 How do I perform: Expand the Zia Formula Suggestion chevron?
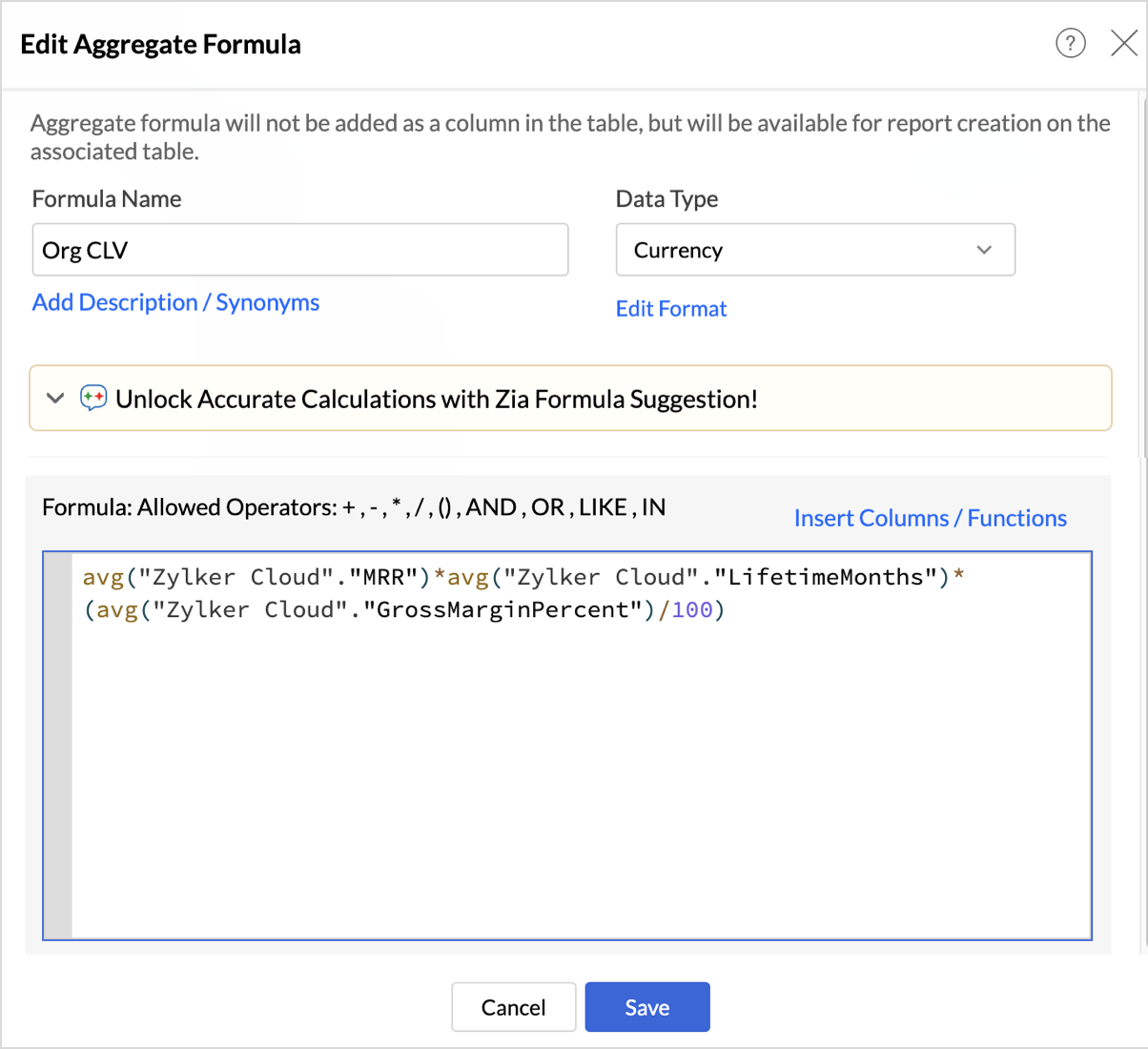pos(55,399)
